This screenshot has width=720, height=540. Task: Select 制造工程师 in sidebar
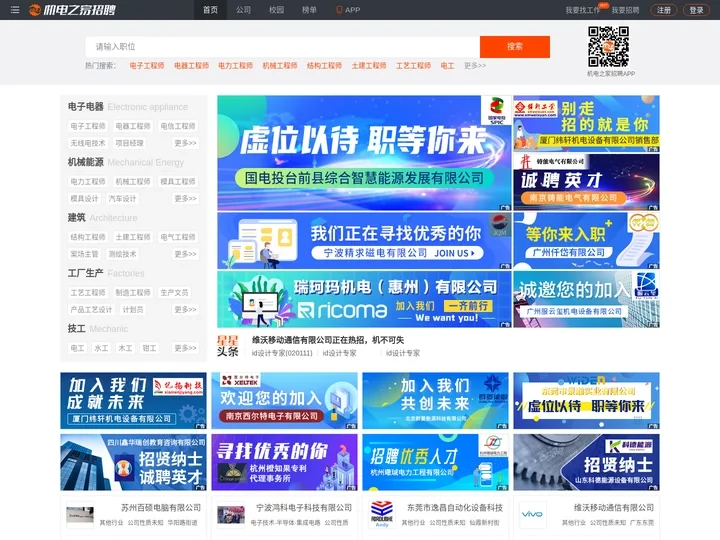133,292
